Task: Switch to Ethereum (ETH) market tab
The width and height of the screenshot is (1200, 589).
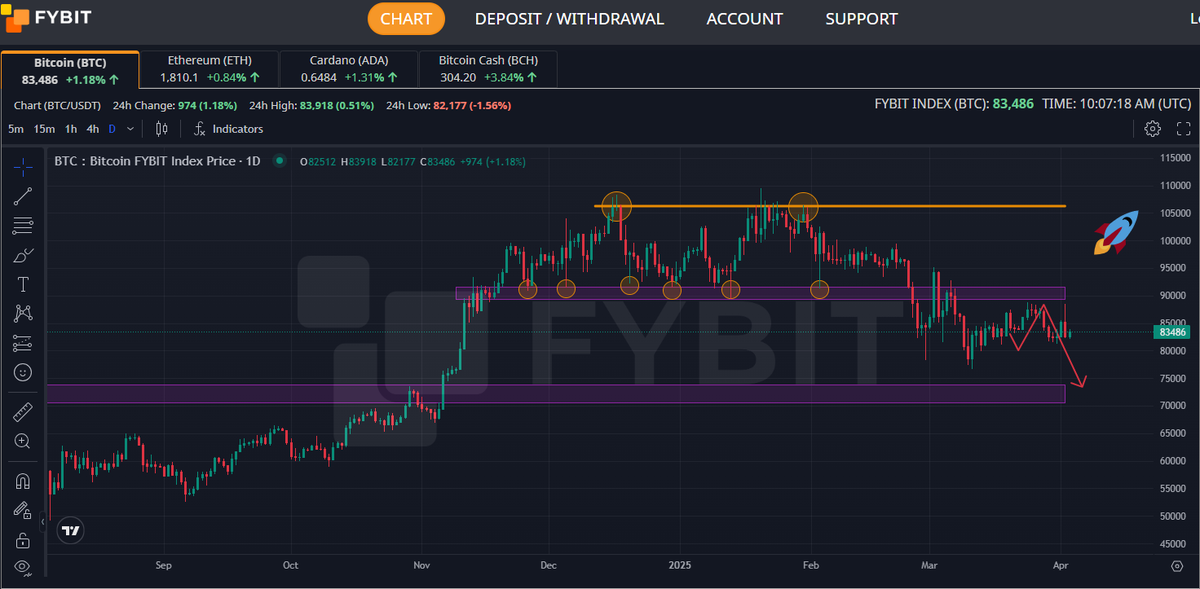Action: (x=210, y=70)
